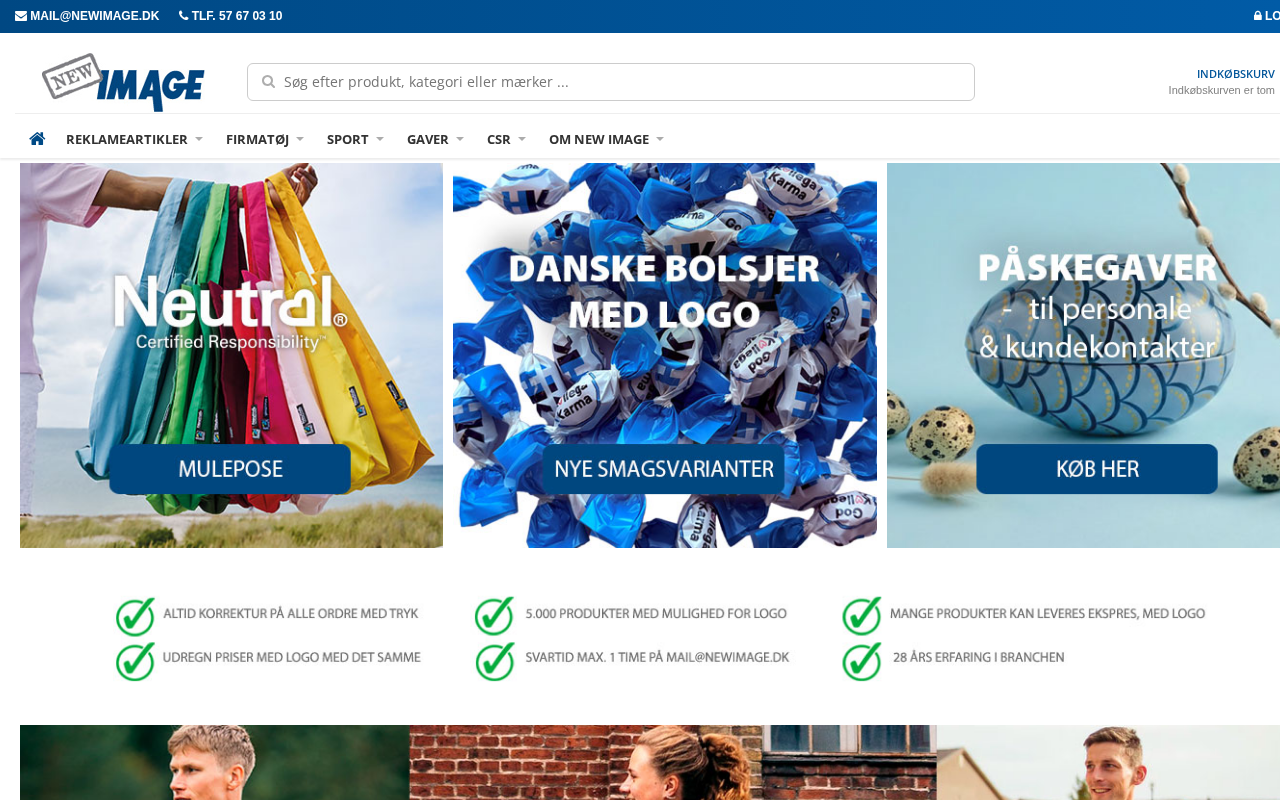
Task: Go to the home page via house icon
Action: click(x=37, y=139)
